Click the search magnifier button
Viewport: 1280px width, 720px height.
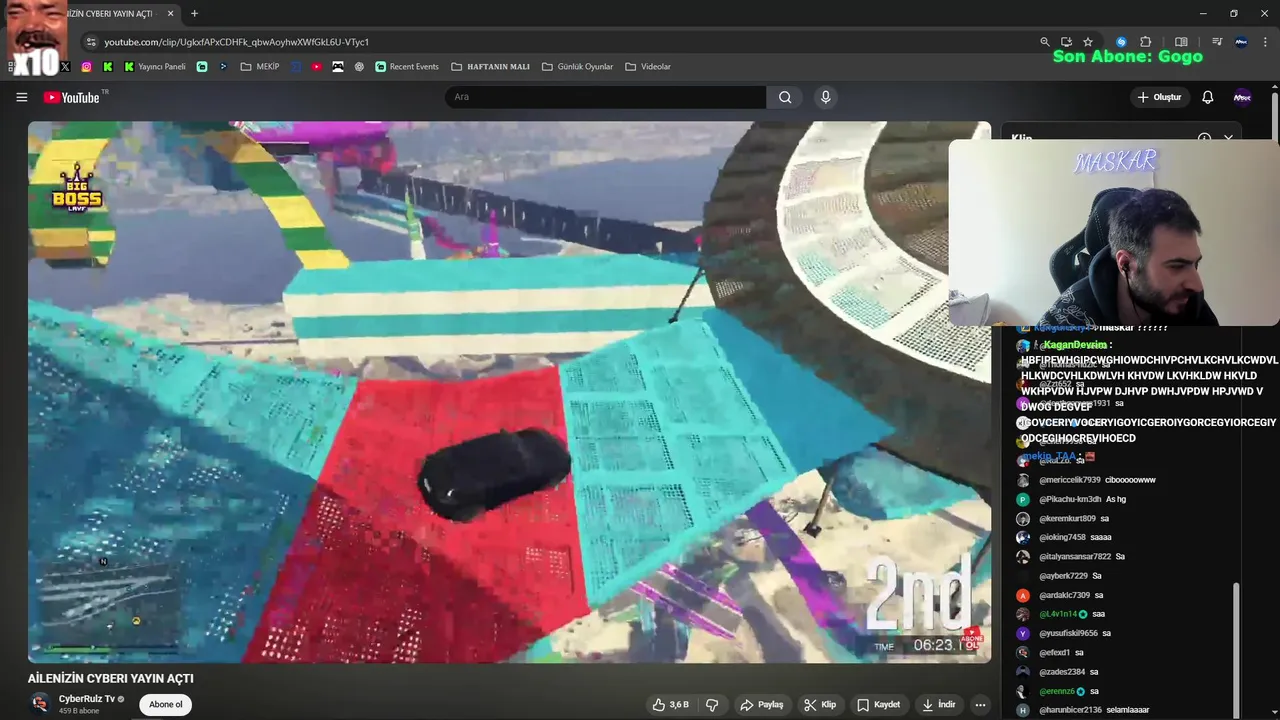[x=785, y=97]
